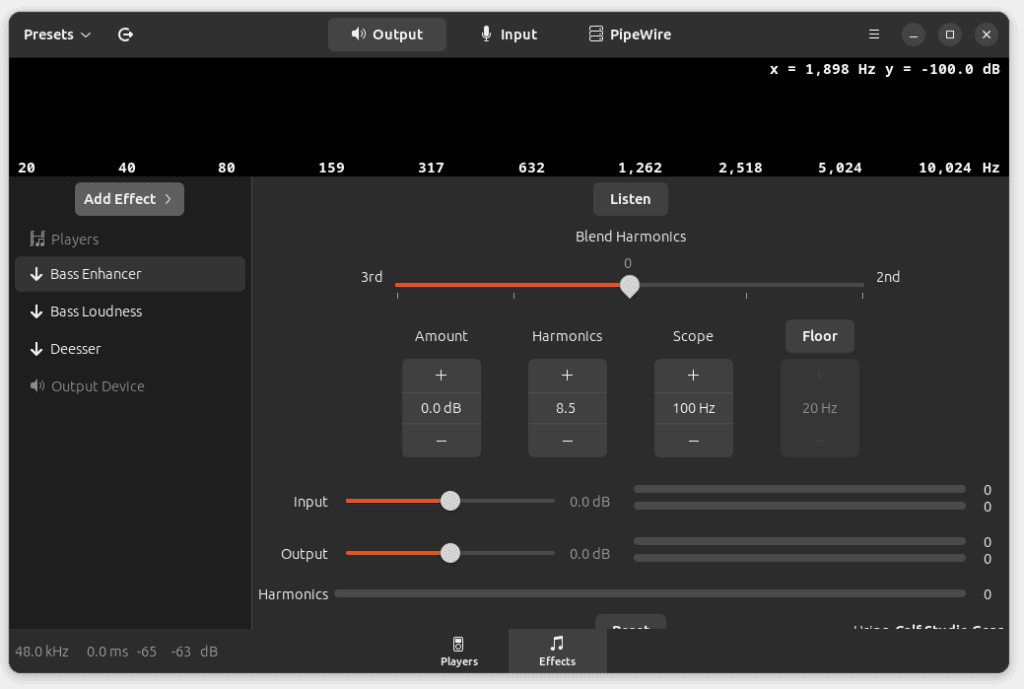The height and width of the screenshot is (689, 1024).
Task: Toggle the Listen button
Action: point(630,199)
